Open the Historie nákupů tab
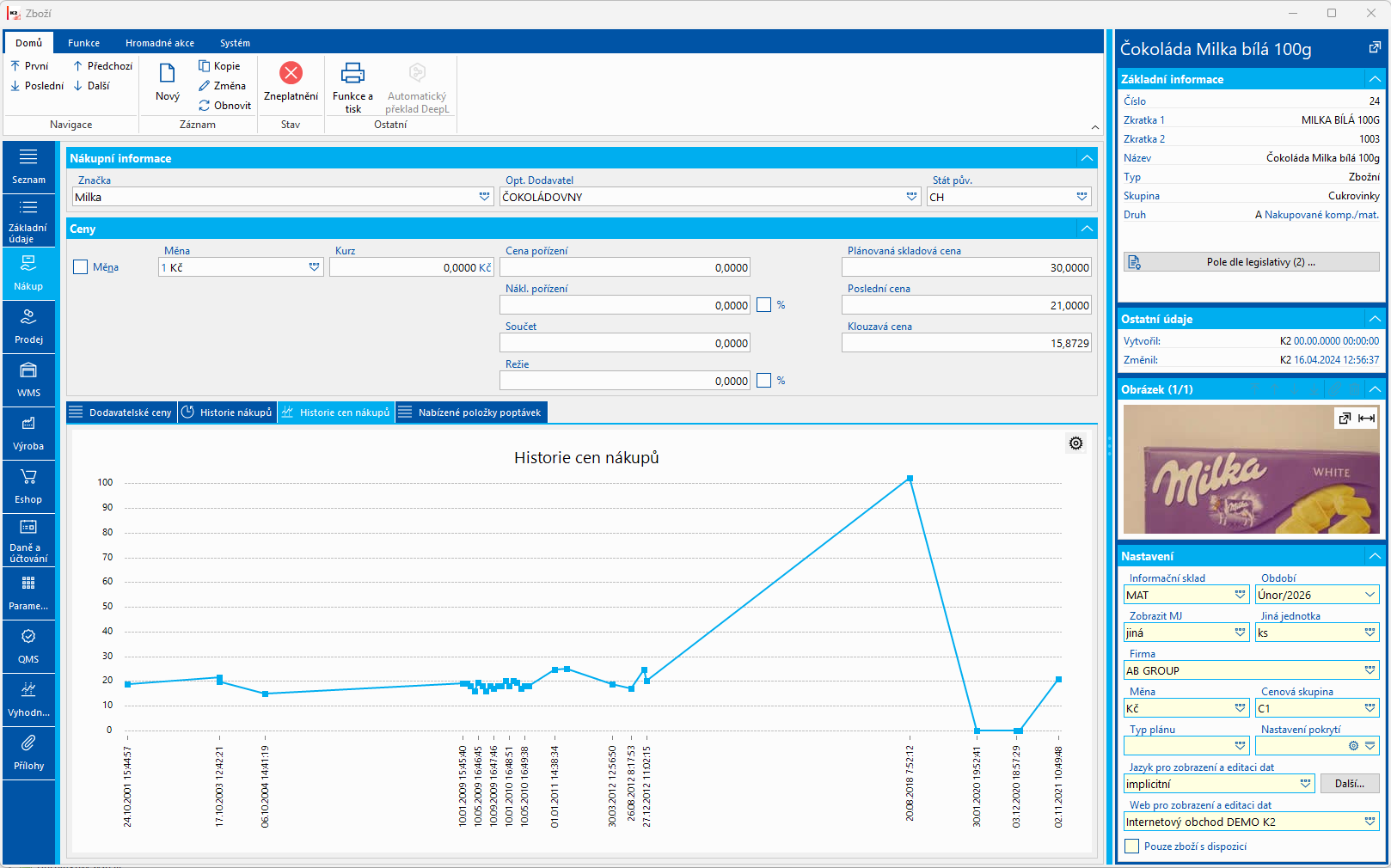This screenshot has height=868, width=1391. pyautogui.click(x=227, y=413)
